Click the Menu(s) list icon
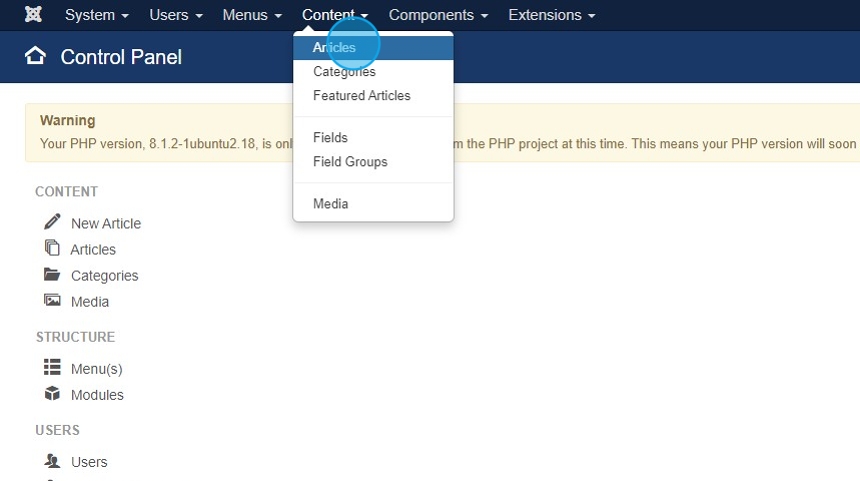 coord(52,367)
